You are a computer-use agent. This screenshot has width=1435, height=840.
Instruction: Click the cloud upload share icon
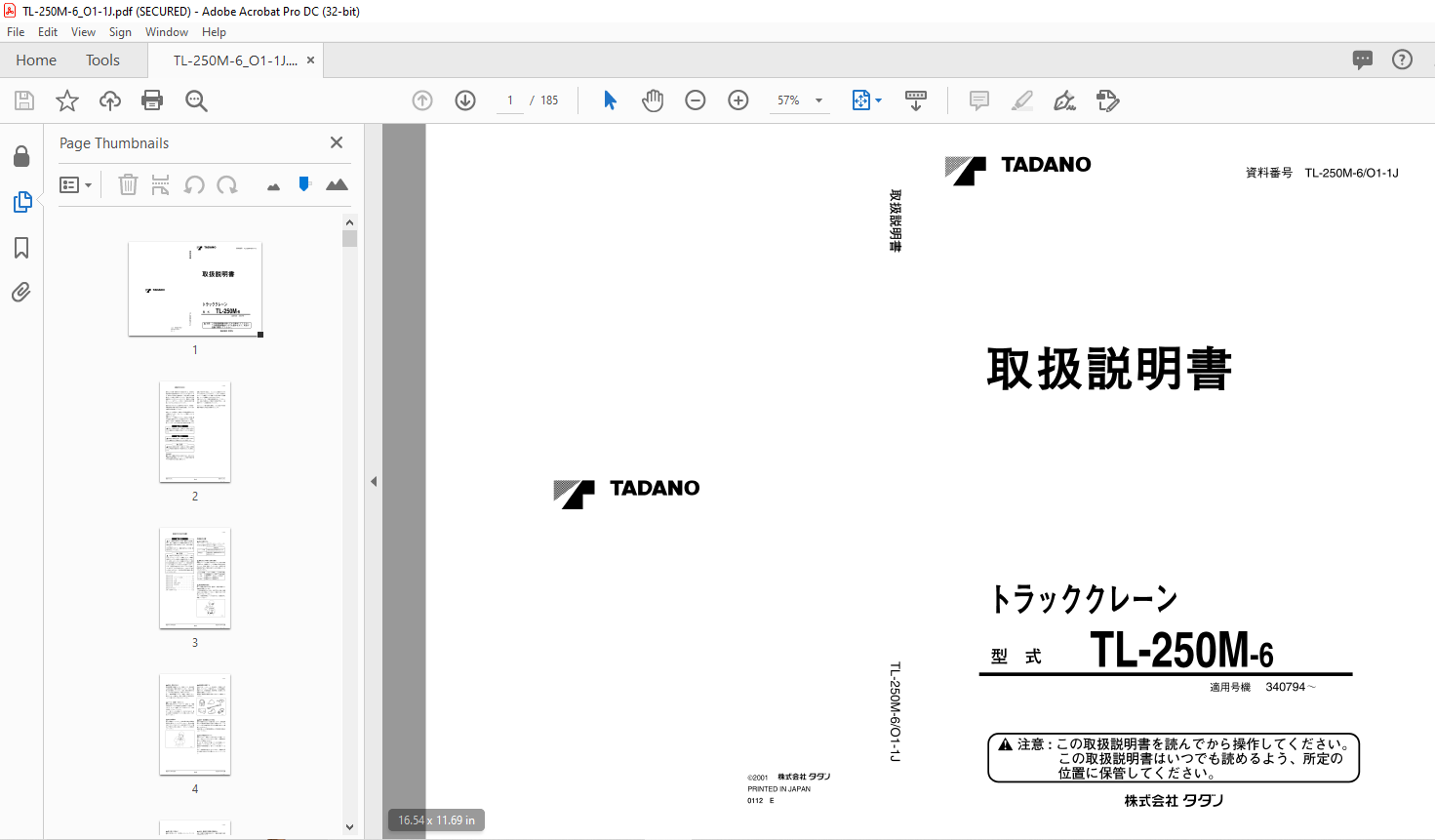pyautogui.click(x=110, y=100)
